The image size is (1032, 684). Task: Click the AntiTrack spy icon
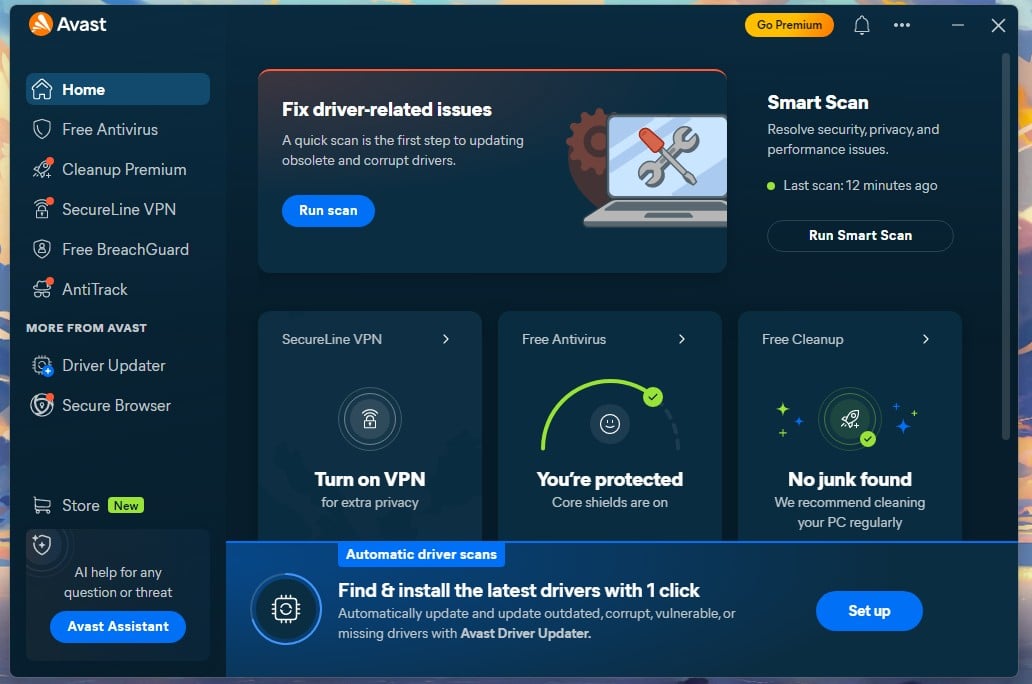pos(43,288)
